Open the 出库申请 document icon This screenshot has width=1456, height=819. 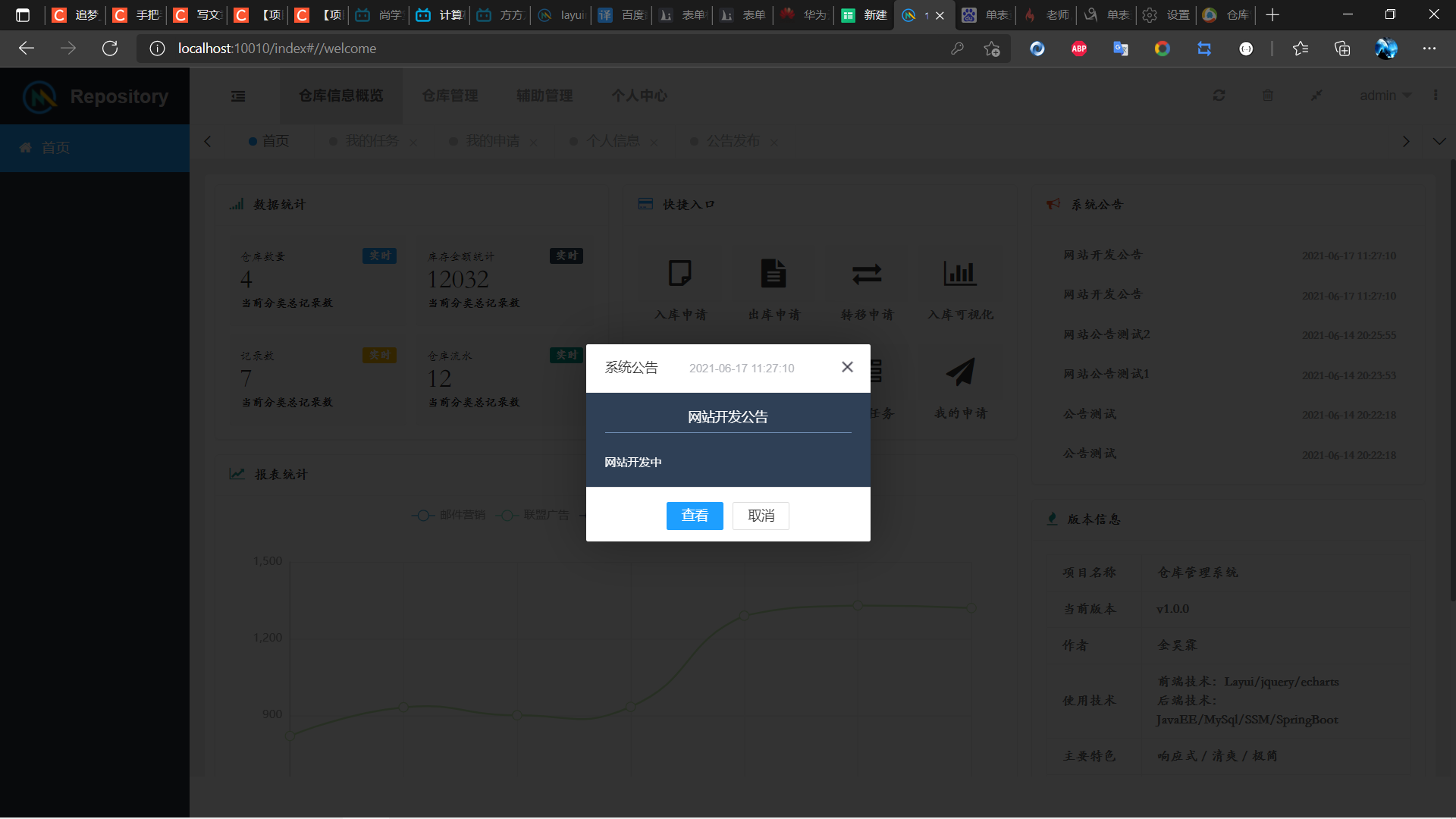(773, 274)
